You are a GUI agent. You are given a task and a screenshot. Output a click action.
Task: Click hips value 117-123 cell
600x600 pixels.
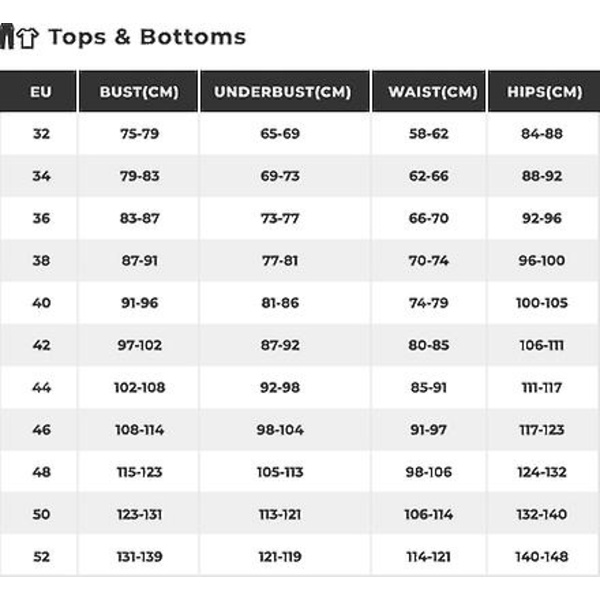click(542, 429)
